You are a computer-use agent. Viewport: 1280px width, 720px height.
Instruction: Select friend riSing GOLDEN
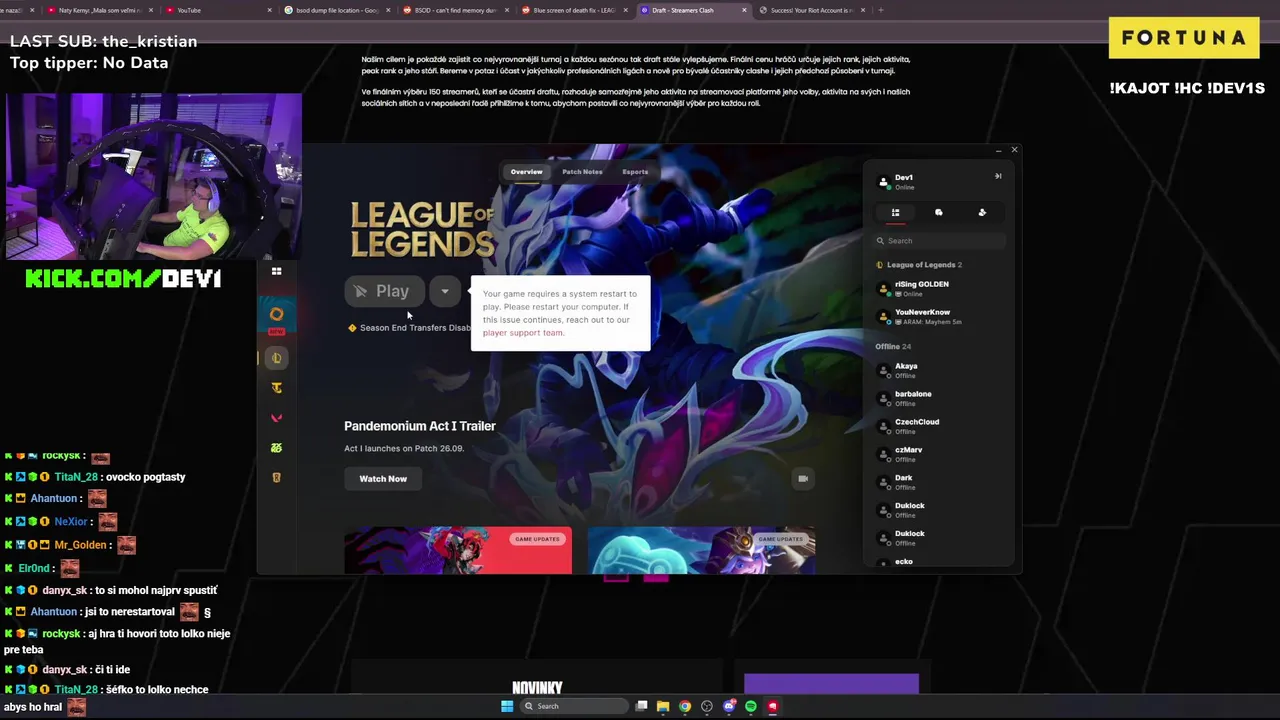pos(938,289)
